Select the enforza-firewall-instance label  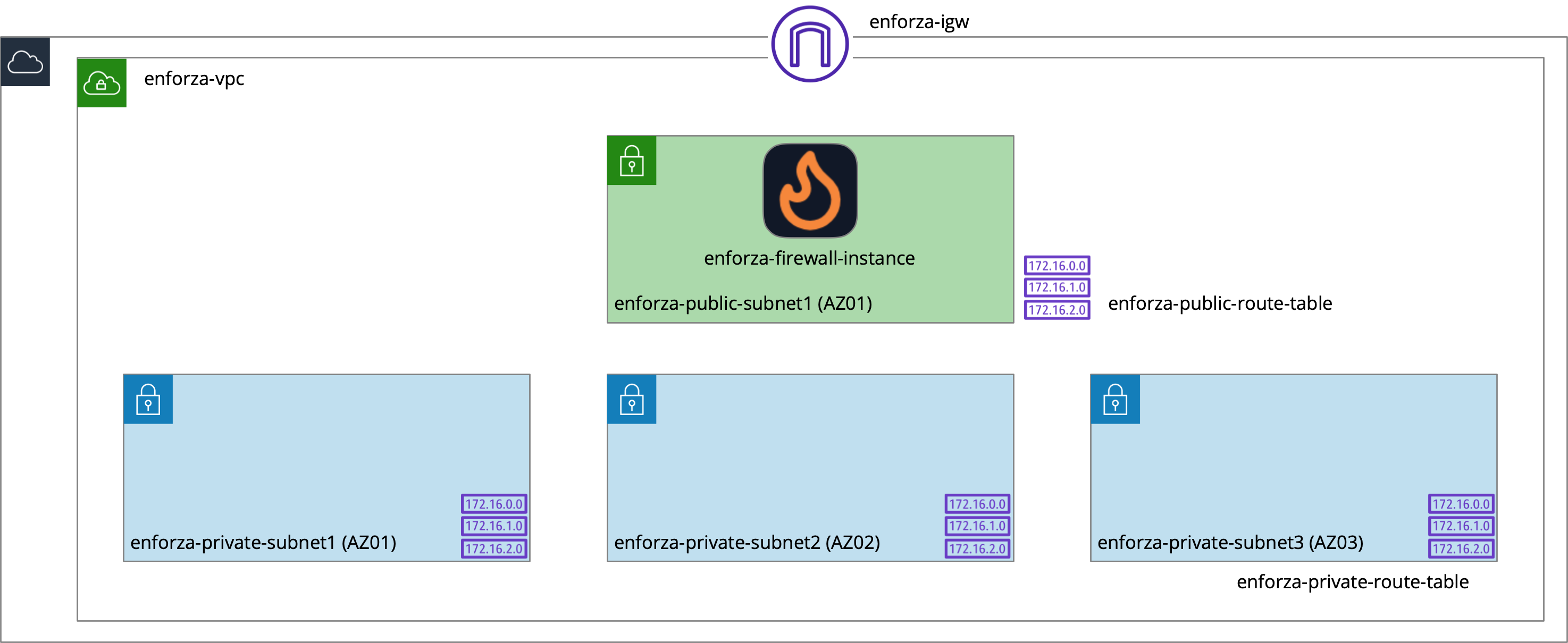(809, 259)
